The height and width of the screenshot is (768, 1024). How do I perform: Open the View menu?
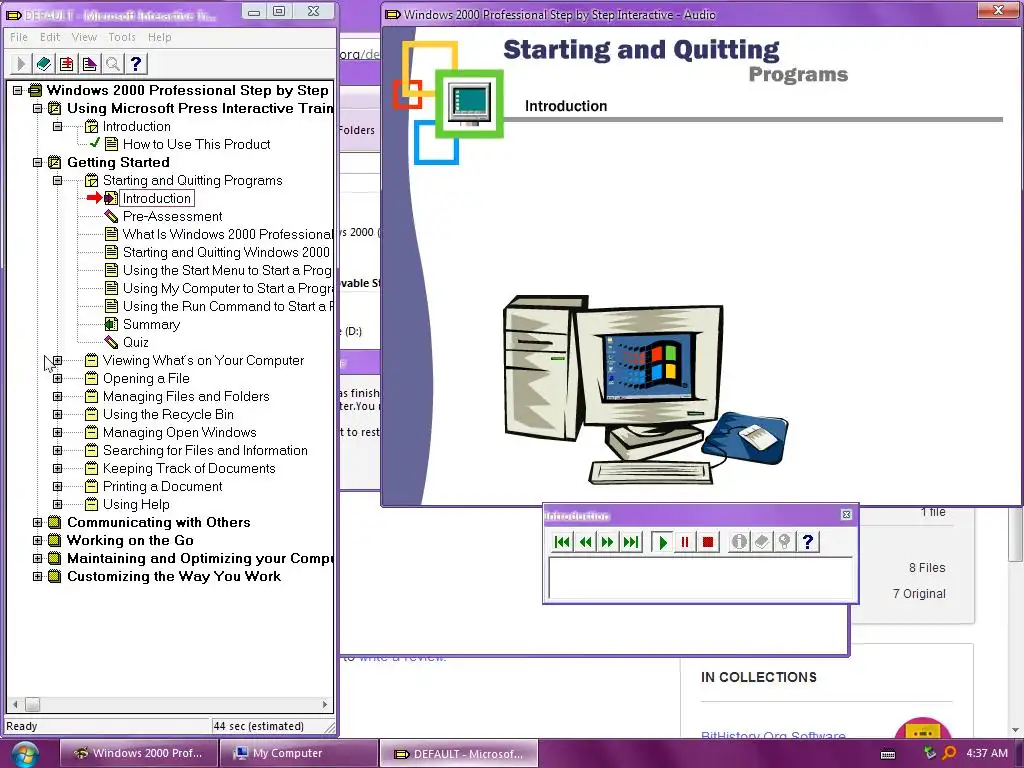pyautogui.click(x=84, y=37)
